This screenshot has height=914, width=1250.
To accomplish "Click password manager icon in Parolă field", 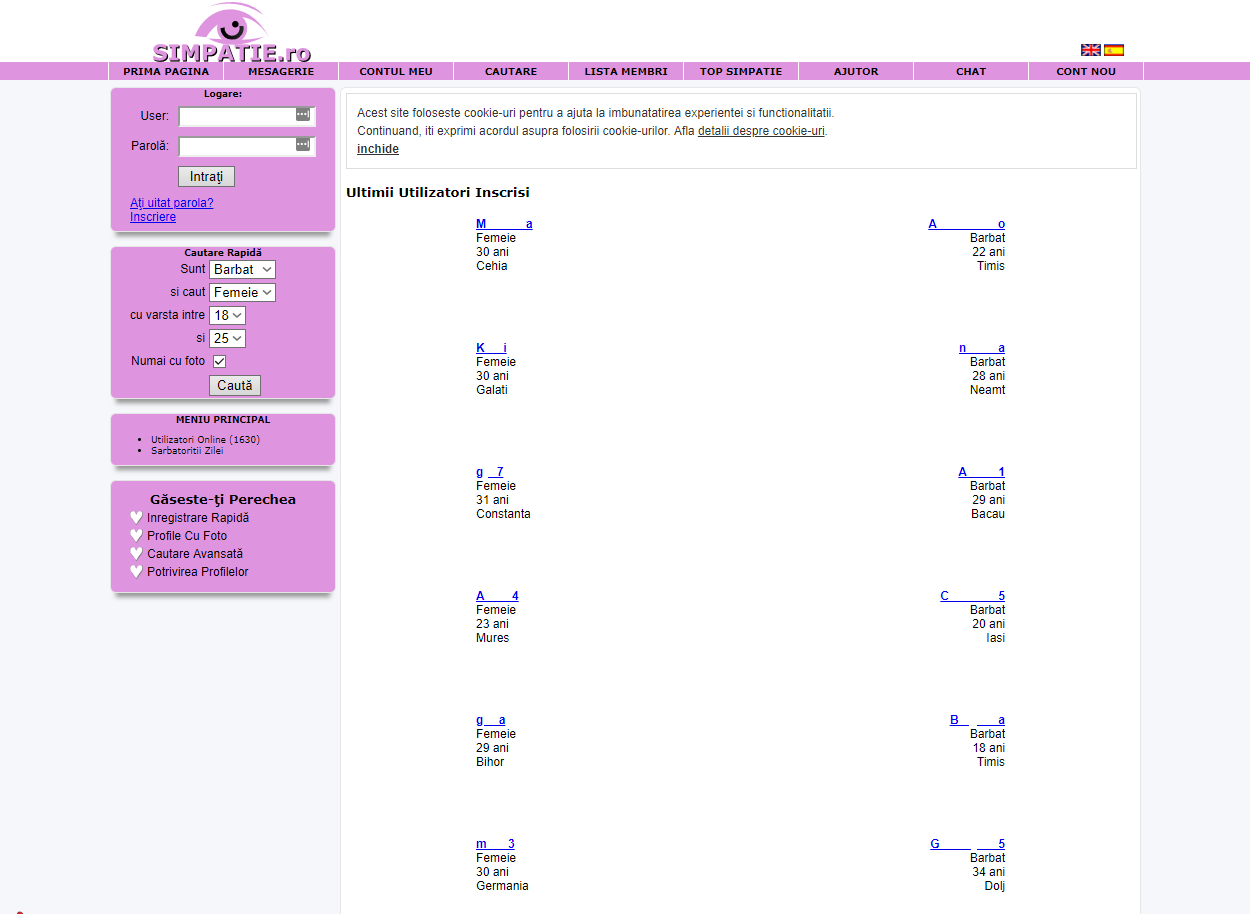I will [303, 145].
